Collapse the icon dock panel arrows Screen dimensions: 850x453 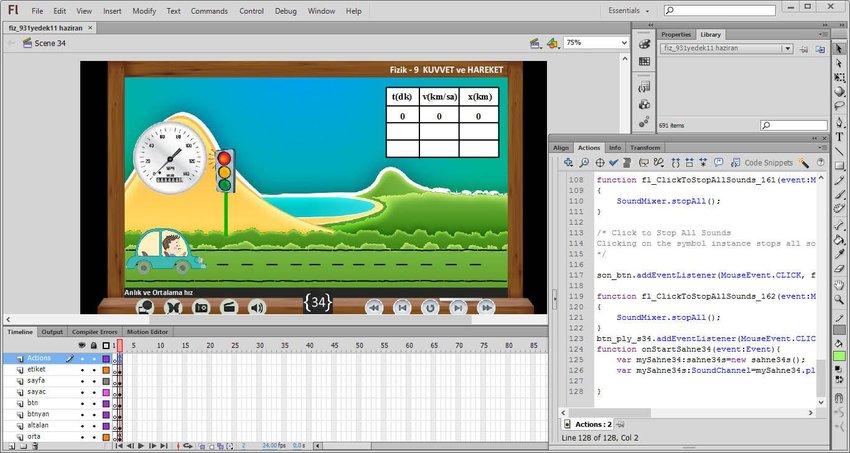651,25
